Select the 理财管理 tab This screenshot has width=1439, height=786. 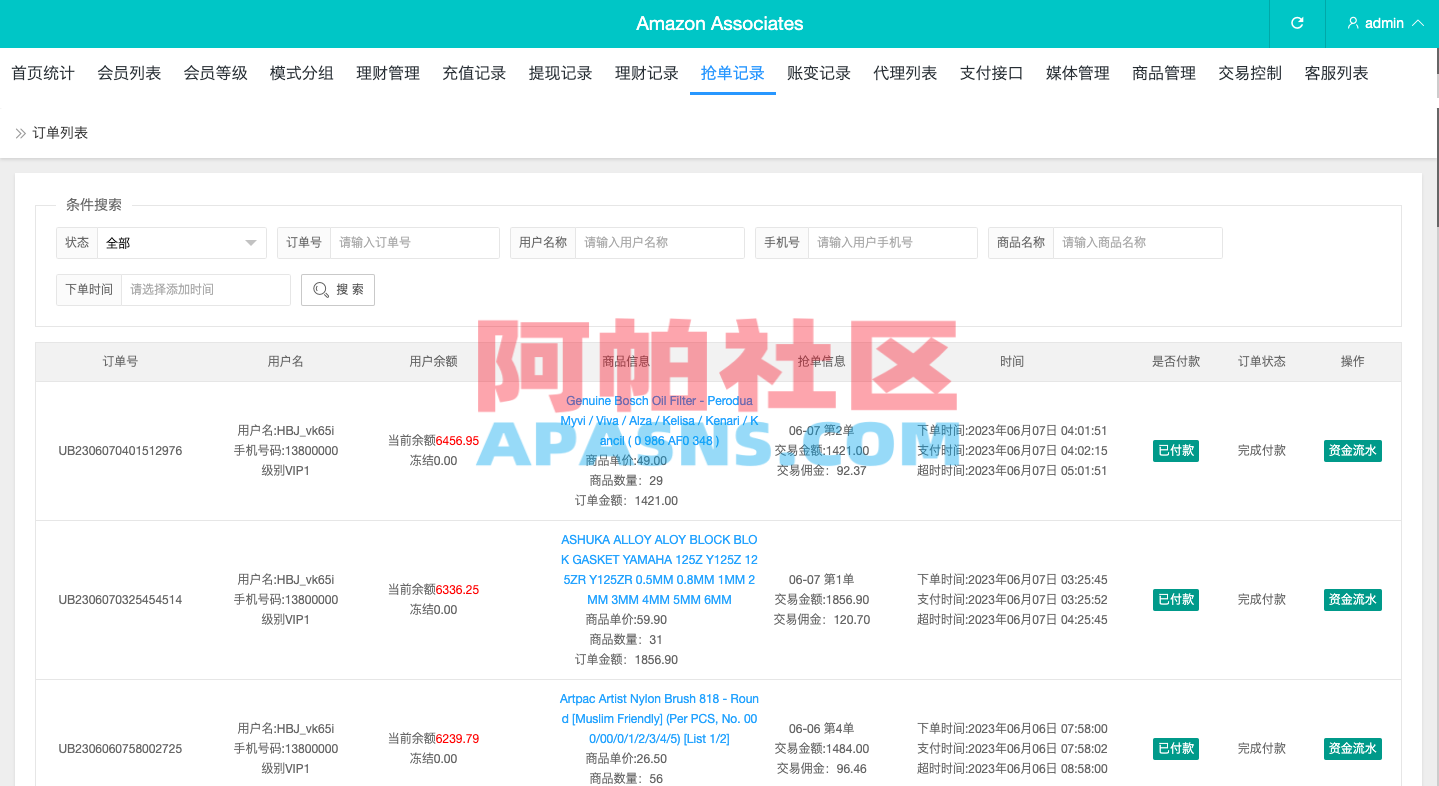388,73
